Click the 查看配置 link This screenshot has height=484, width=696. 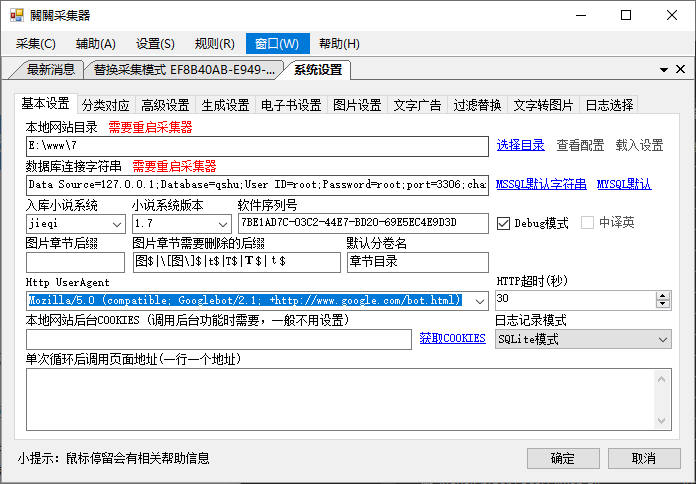click(x=580, y=145)
